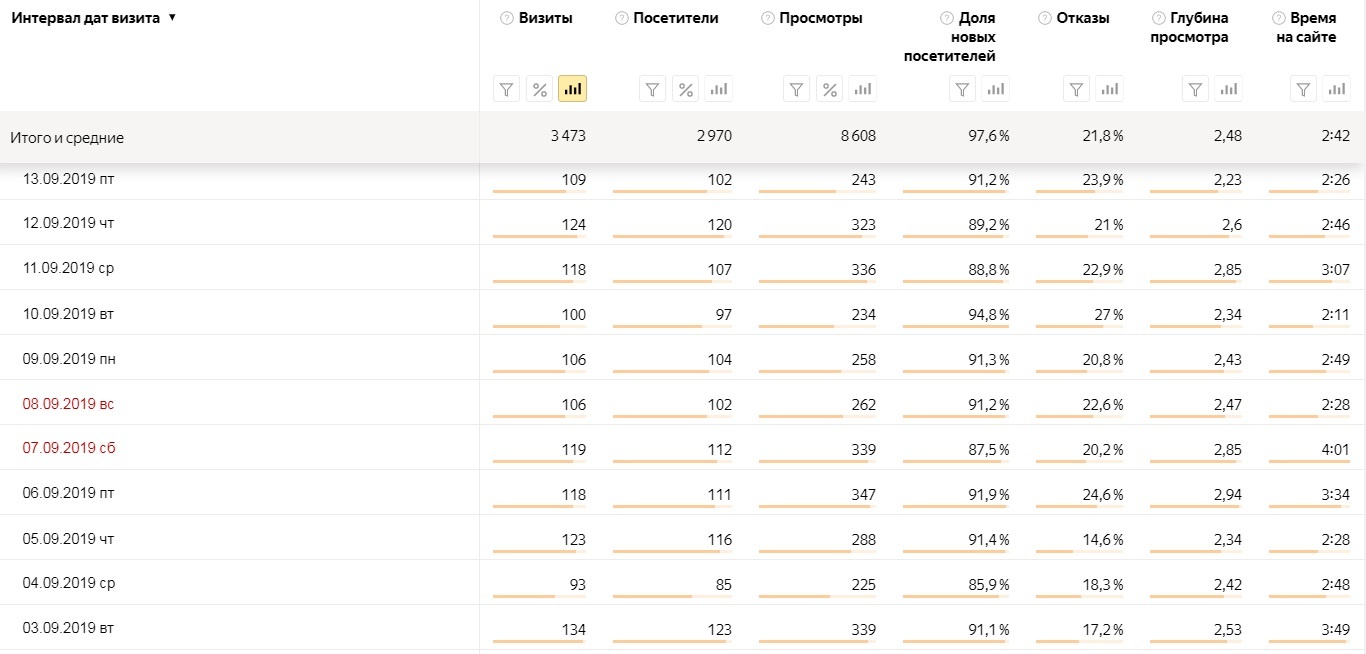The height and width of the screenshot is (654, 1366).
Task: Show bar chart for Просмотры column
Action: [x=862, y=89]
